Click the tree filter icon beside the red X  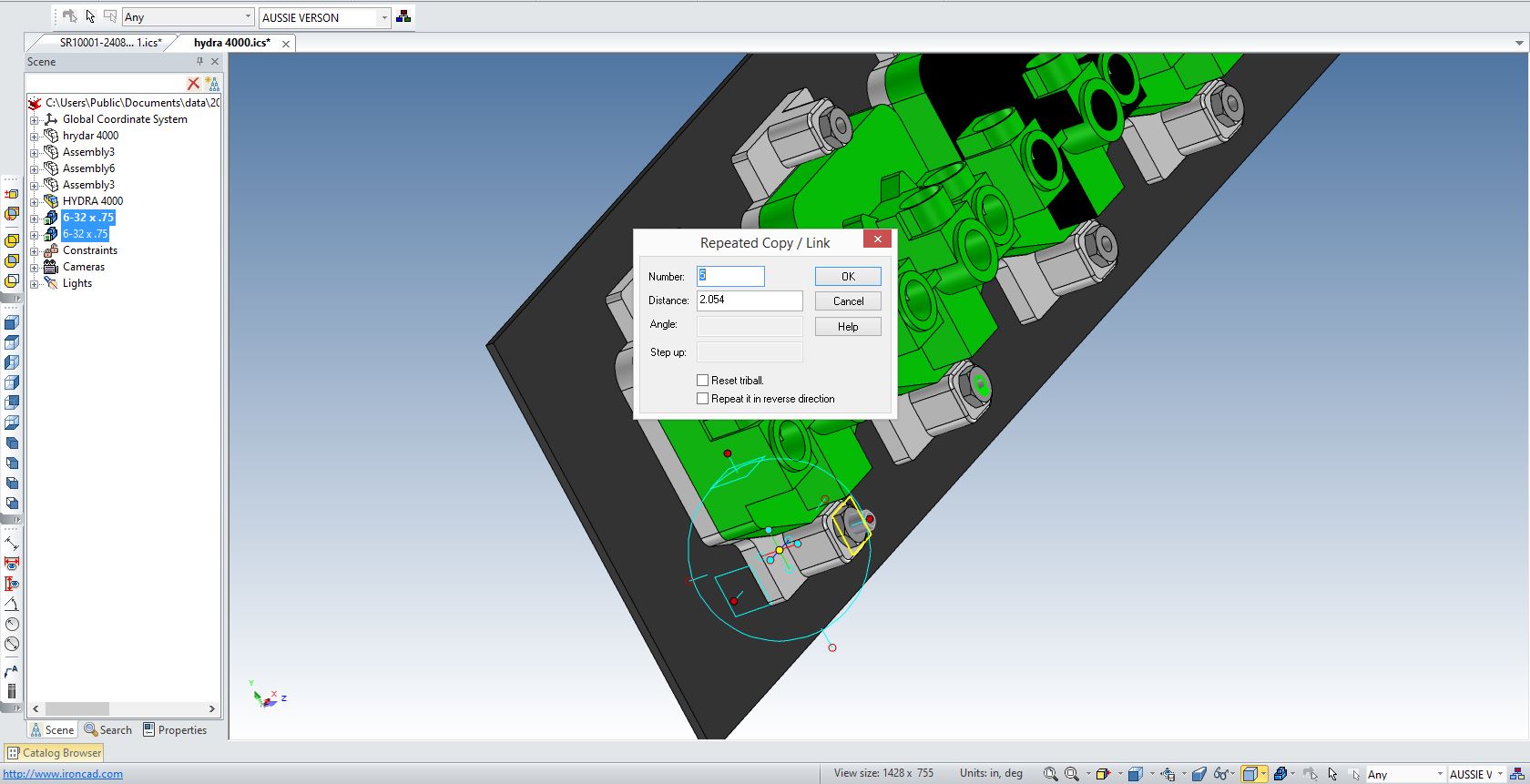tap(212, 84)
